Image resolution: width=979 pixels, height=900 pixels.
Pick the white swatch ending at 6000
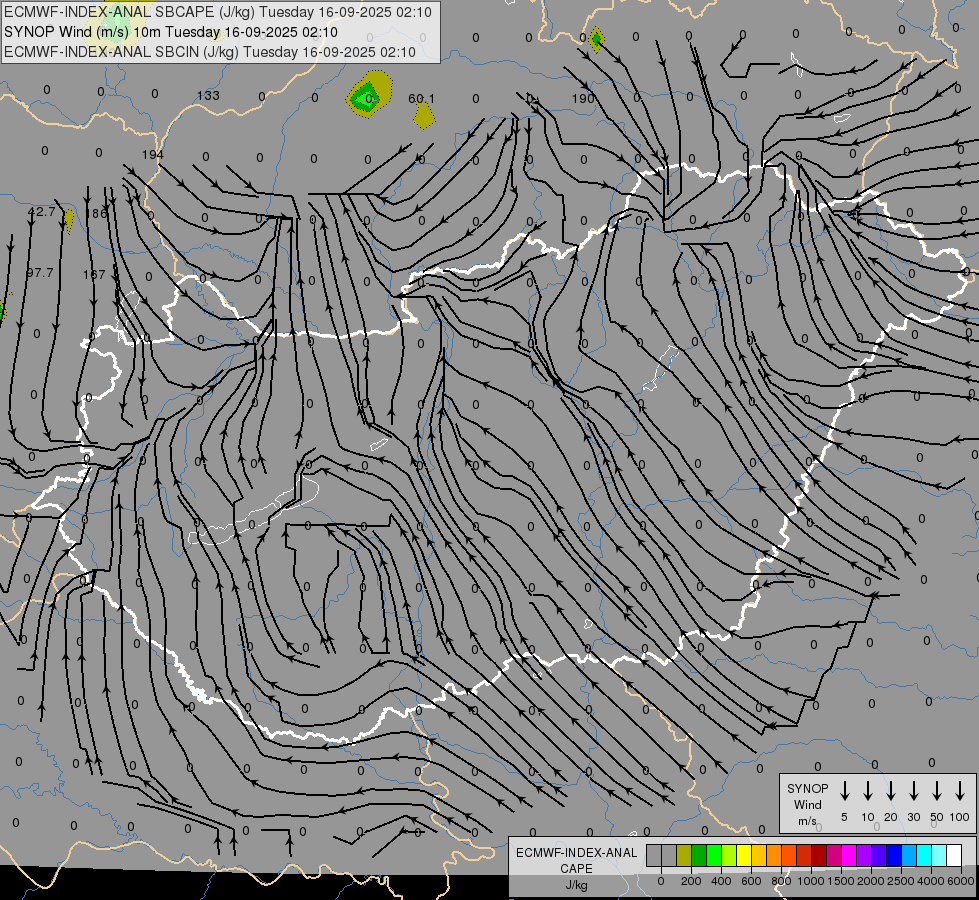pyautogui.click(x=954, y=855)
